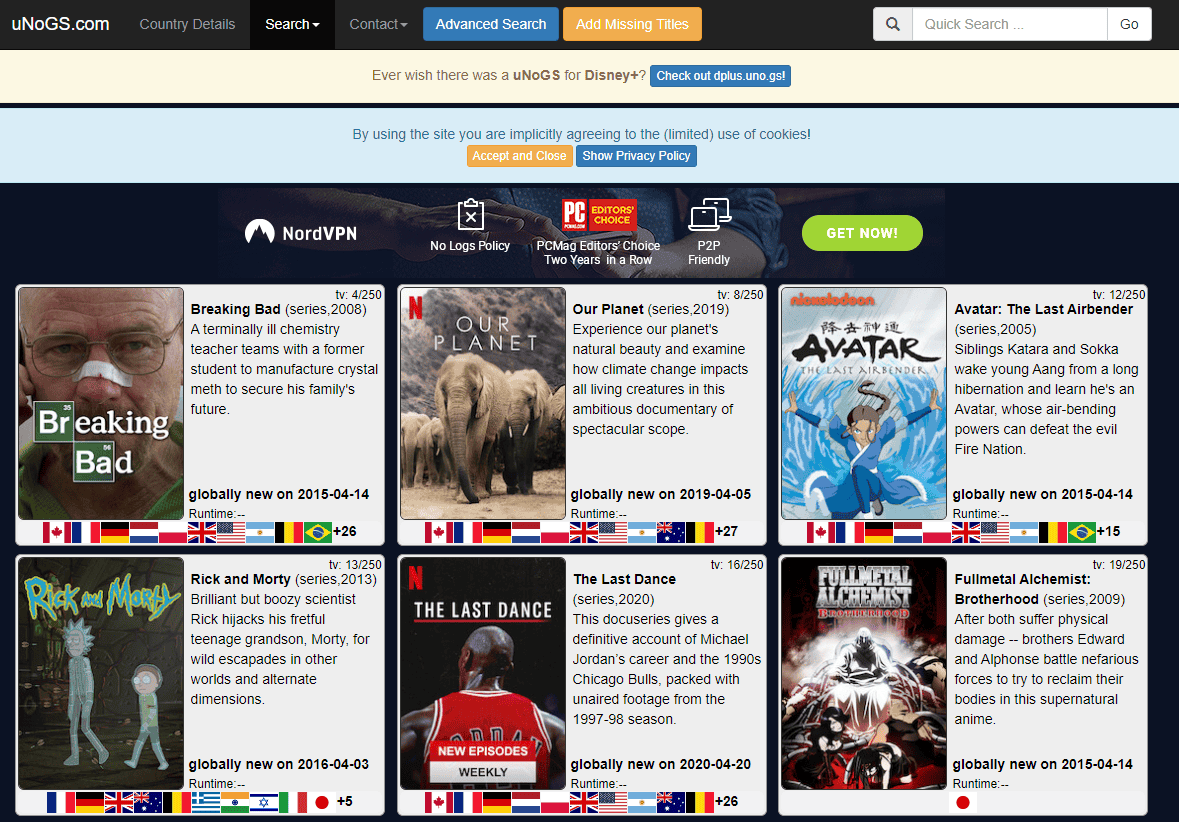Click the NordVPN logo in the banner
The width and height of the screenshot is (1179, 822).
tap(301, 232)
